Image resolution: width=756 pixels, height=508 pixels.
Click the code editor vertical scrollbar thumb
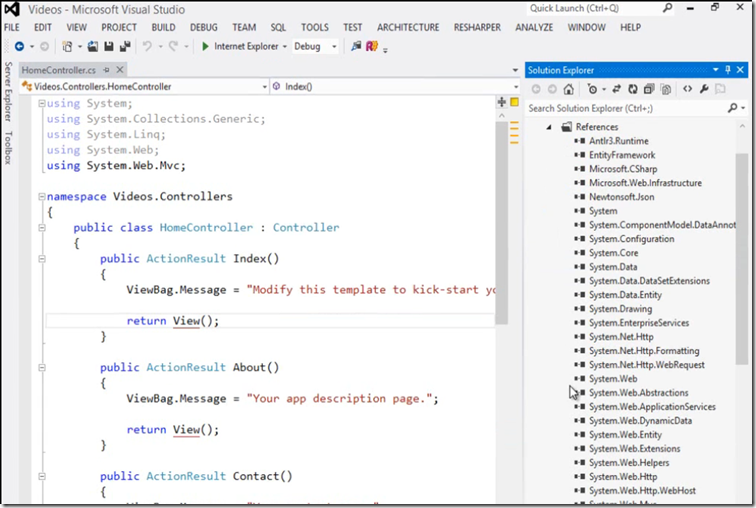tap(501, 223)
